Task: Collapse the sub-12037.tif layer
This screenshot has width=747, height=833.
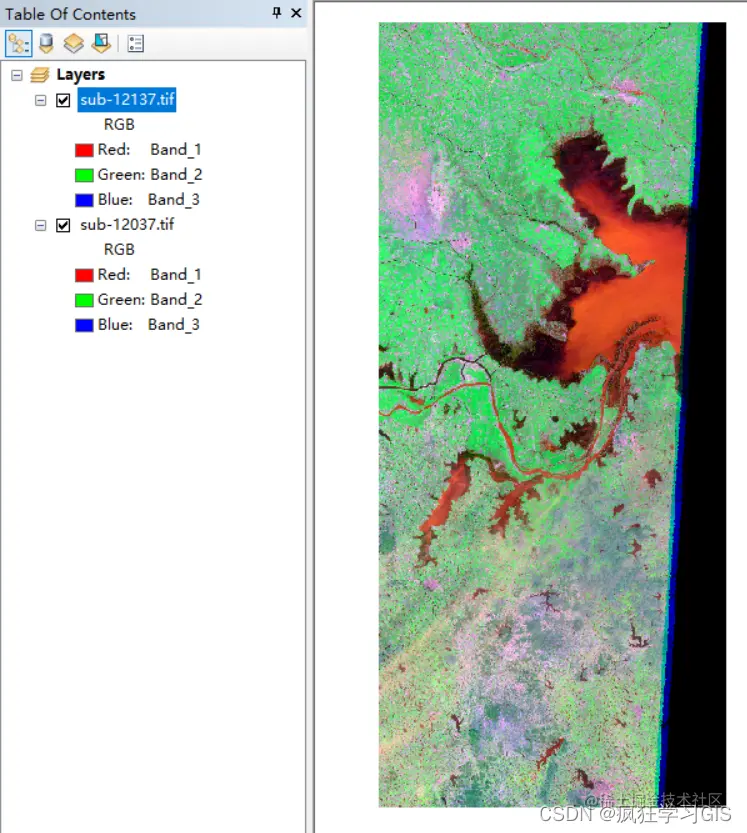Action: pyautogui.click(x=40, y=225)
